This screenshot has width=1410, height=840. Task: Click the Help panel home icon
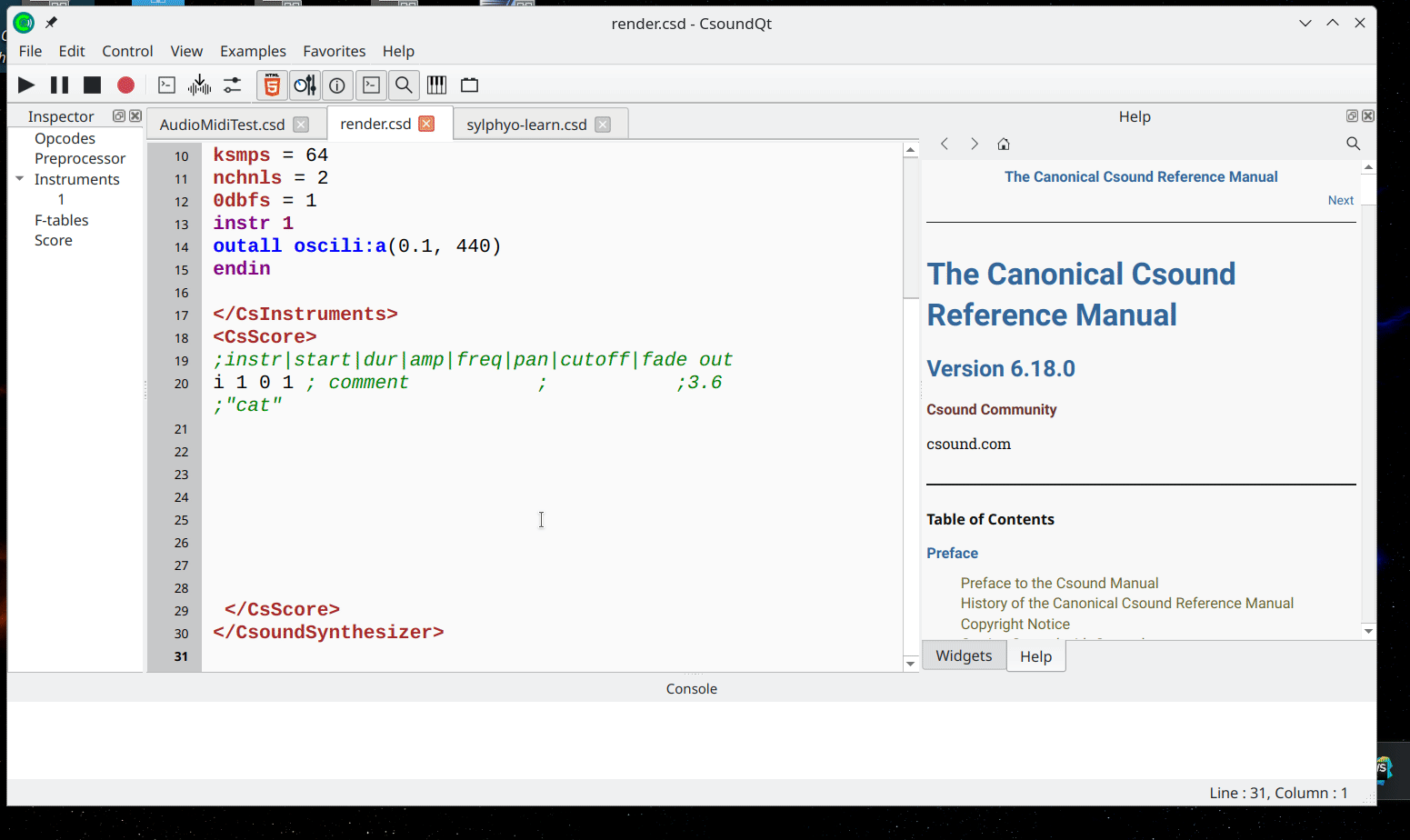pos(1004,144)
